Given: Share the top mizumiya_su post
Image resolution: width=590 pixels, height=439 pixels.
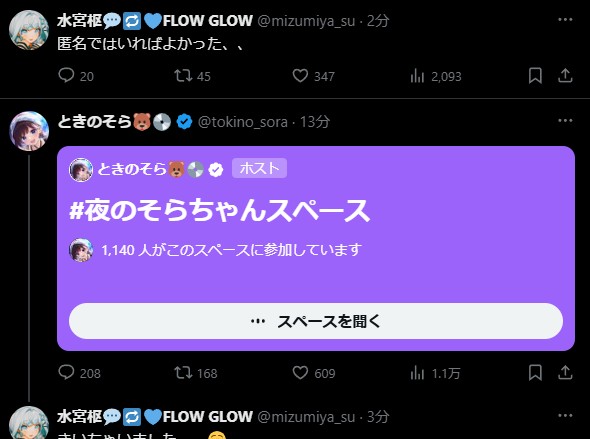Looking at the screenshot, I should [x=565, y=76].
